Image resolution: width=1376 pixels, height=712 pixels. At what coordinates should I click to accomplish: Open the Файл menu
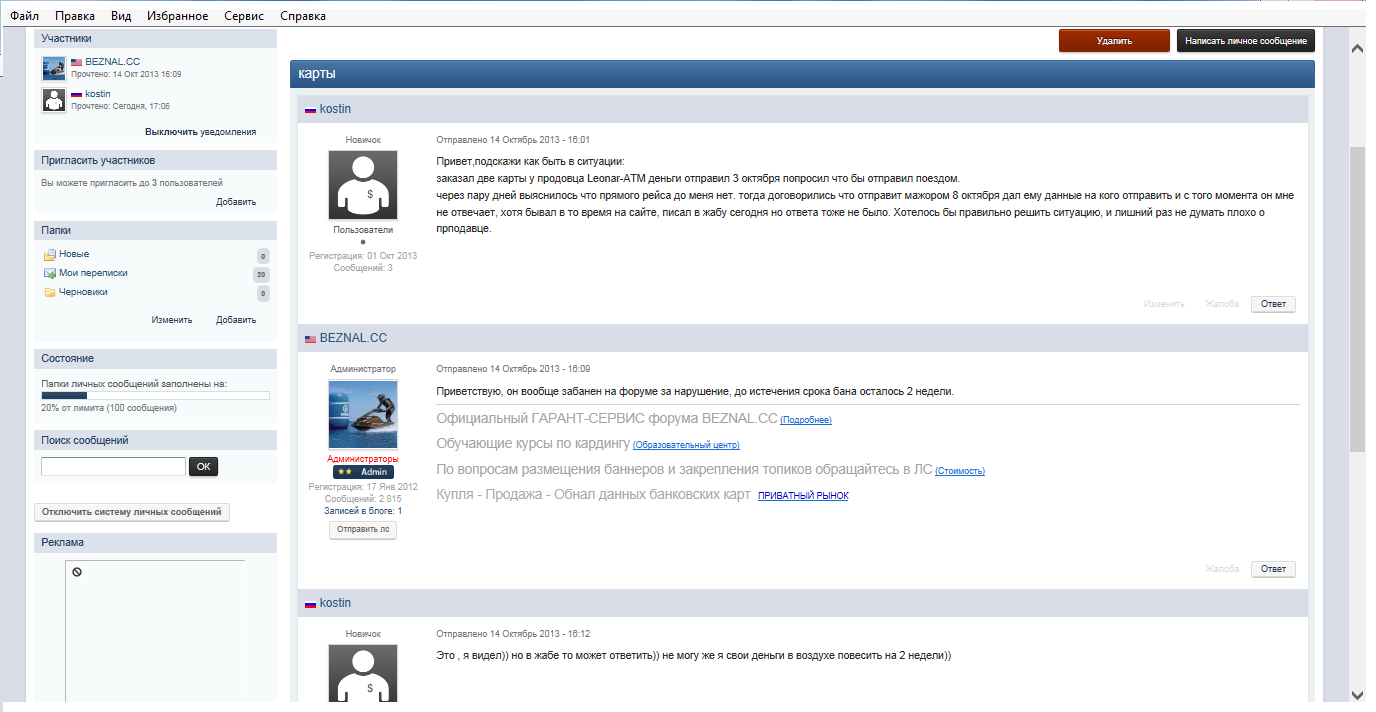click(x=24, y=16)
